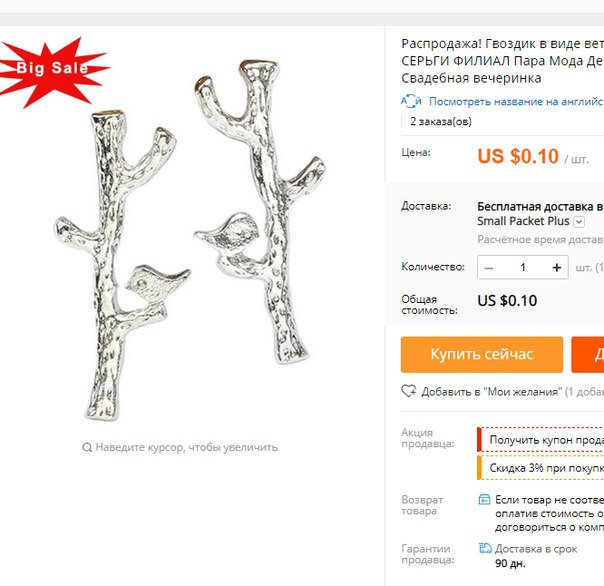Open Посмотреть название на английском link

point(516,101)
